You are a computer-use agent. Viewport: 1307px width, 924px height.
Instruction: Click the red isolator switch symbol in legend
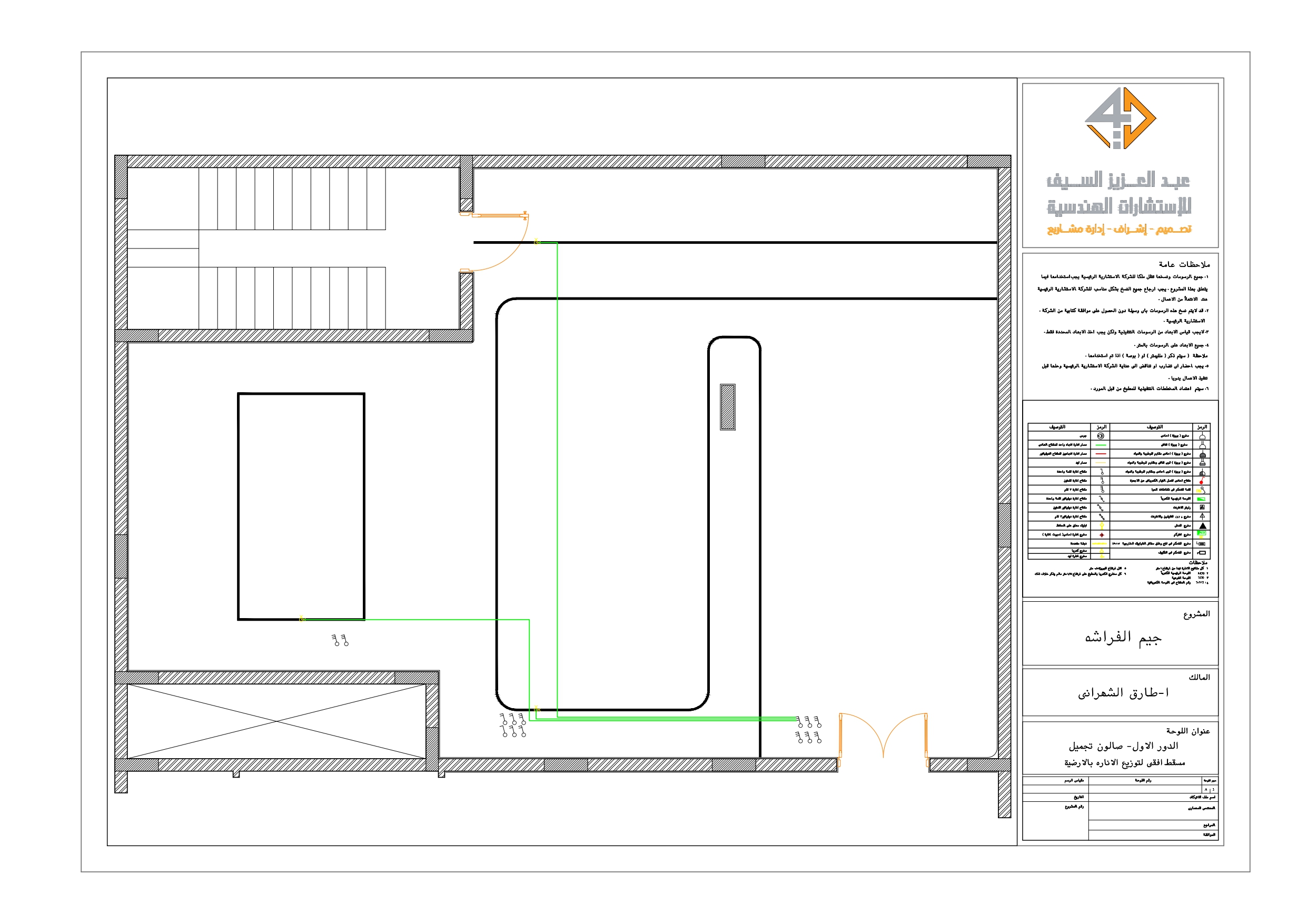[x=1202, y=481]
